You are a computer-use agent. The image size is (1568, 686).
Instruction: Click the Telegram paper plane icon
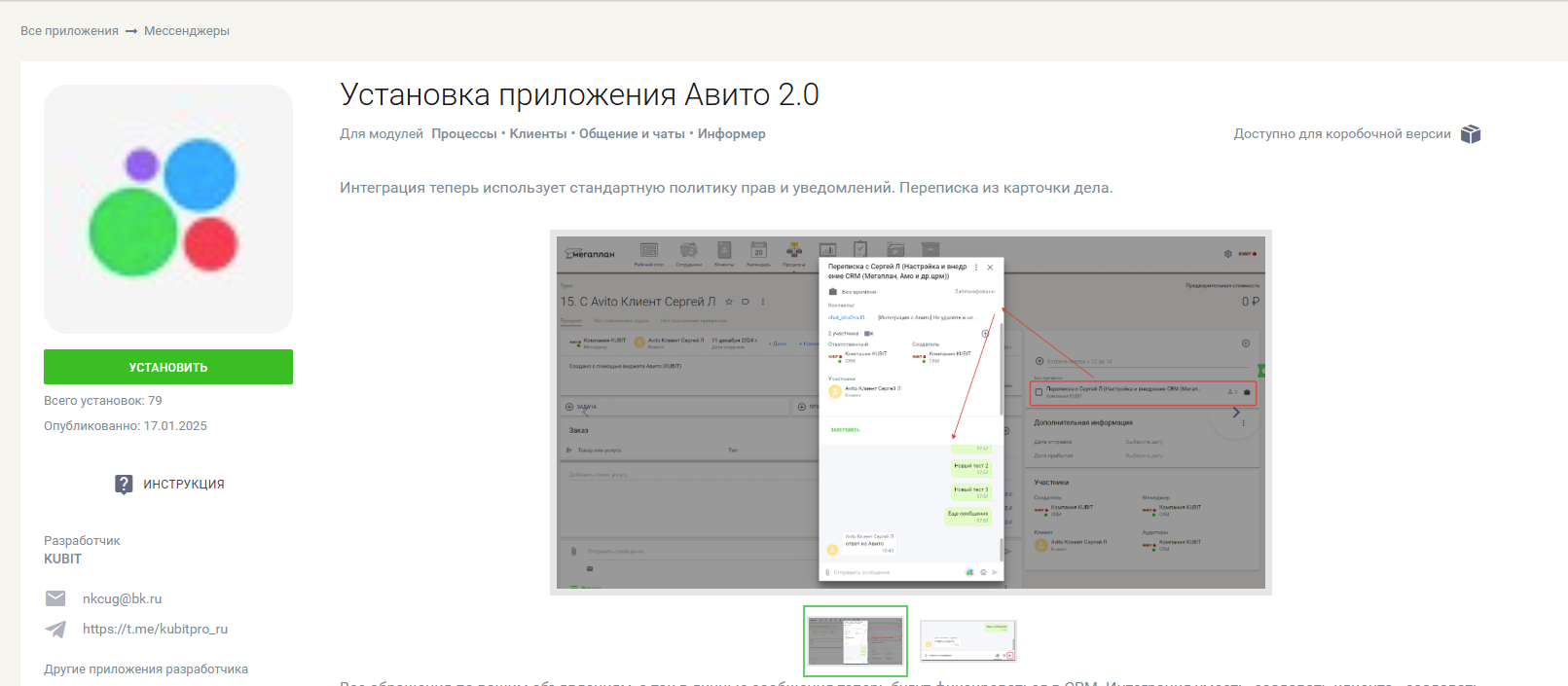tap(55, 630)
